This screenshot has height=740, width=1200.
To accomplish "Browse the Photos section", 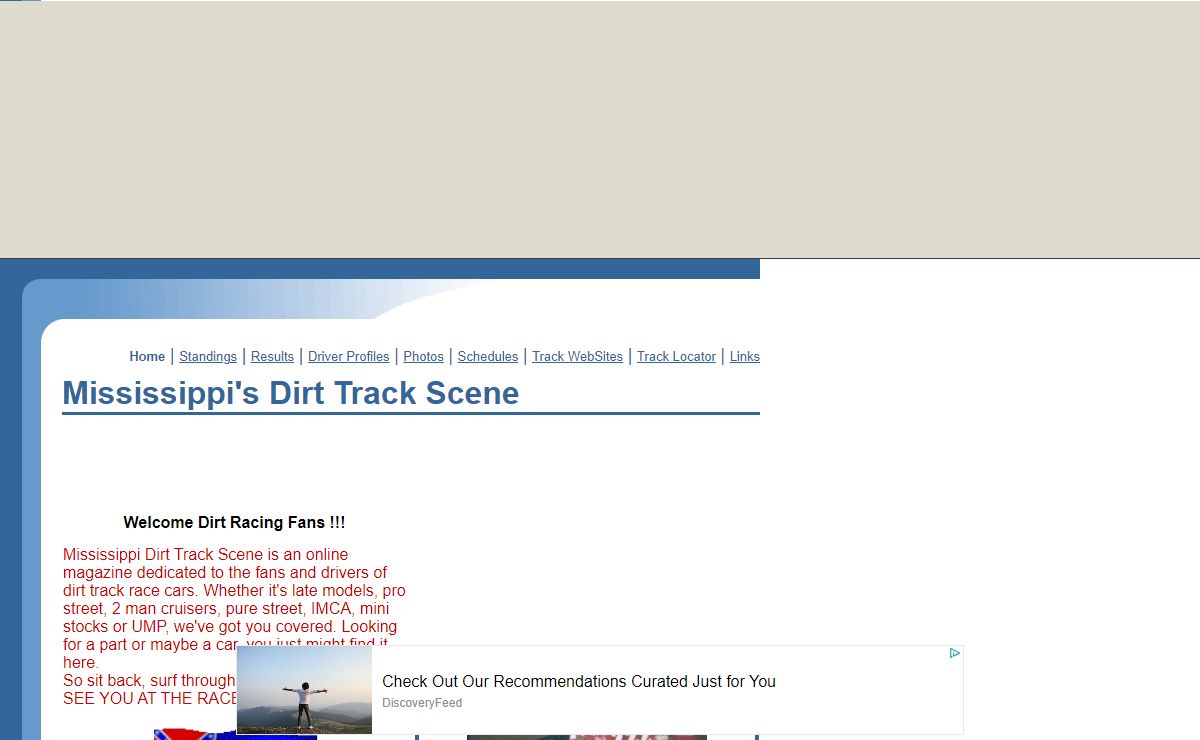I will tap(423, 357).
